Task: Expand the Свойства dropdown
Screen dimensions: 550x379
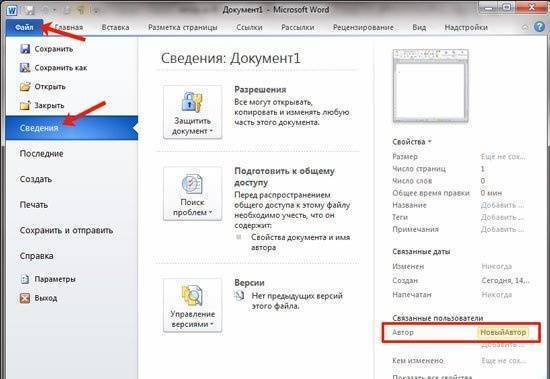Action: (412, 142)
